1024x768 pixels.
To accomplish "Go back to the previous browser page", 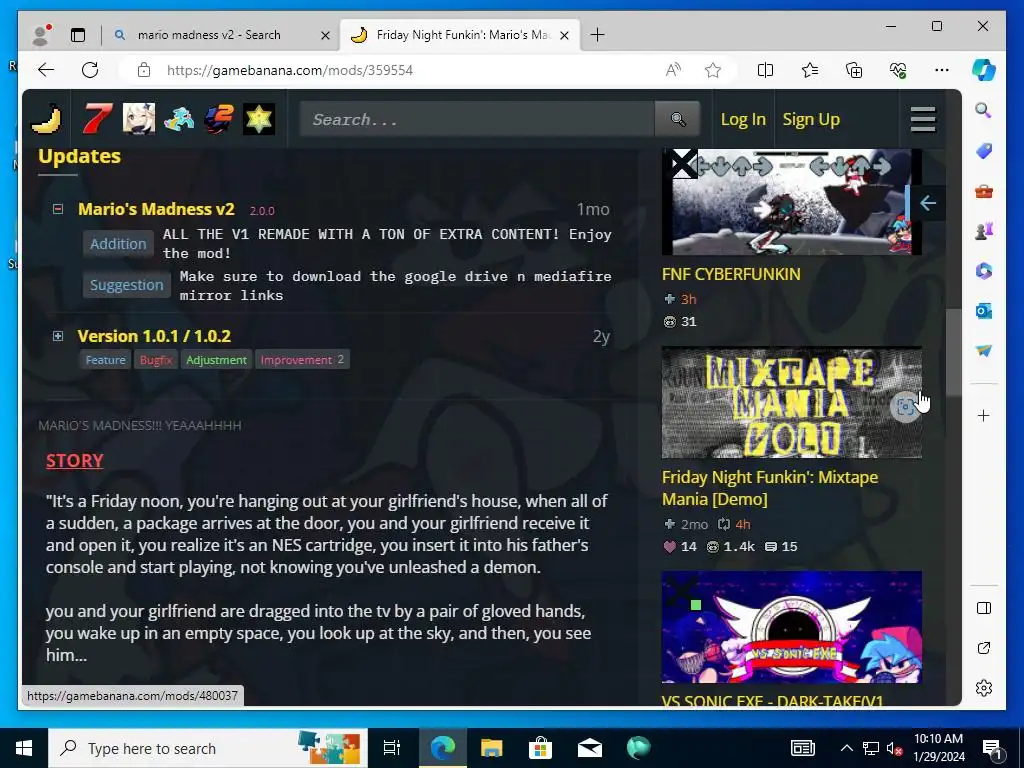I will click(x=46, y=70).
